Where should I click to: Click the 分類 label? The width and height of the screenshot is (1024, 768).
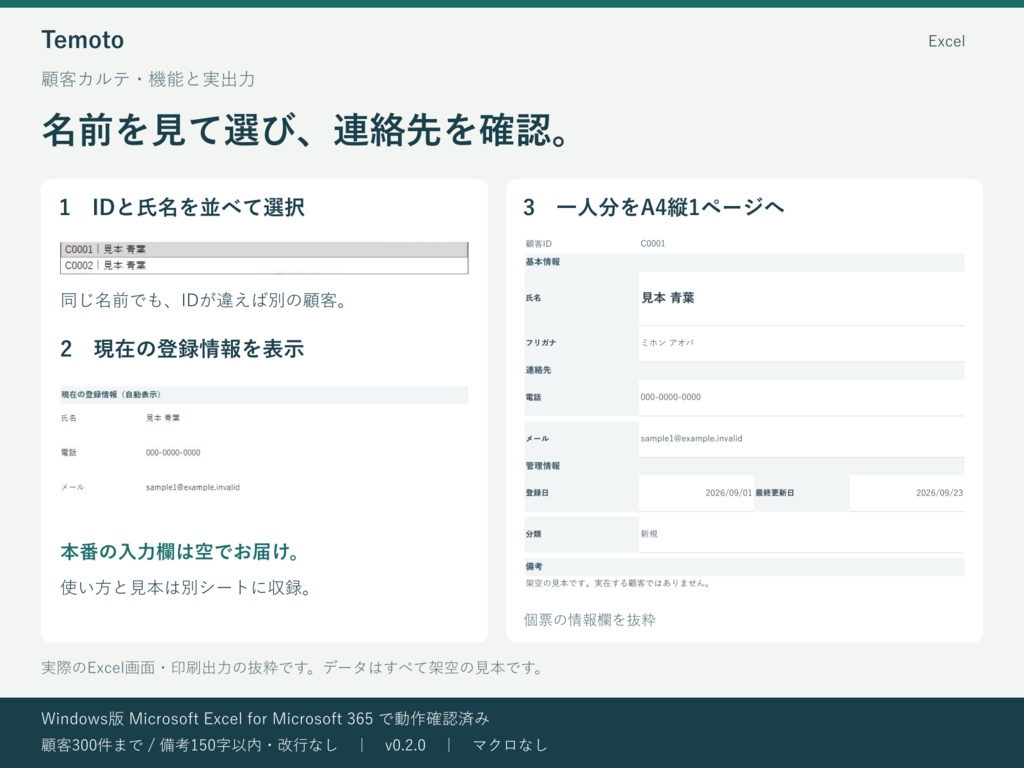click(534, 534)
